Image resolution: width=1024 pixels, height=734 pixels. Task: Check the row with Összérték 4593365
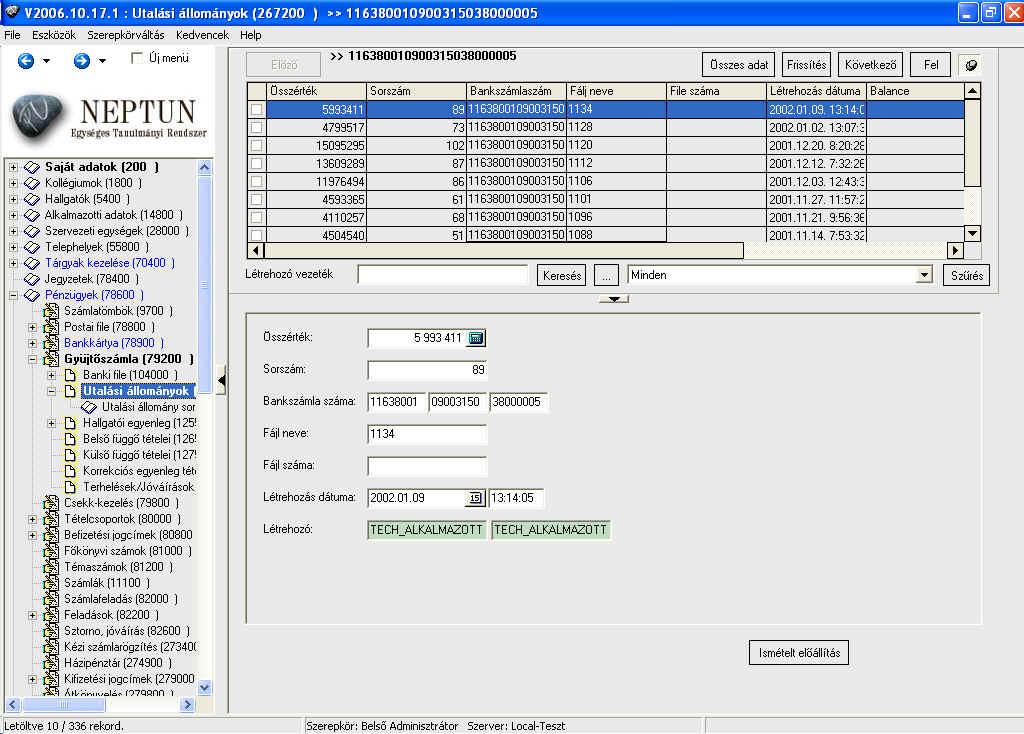[257, 199]
